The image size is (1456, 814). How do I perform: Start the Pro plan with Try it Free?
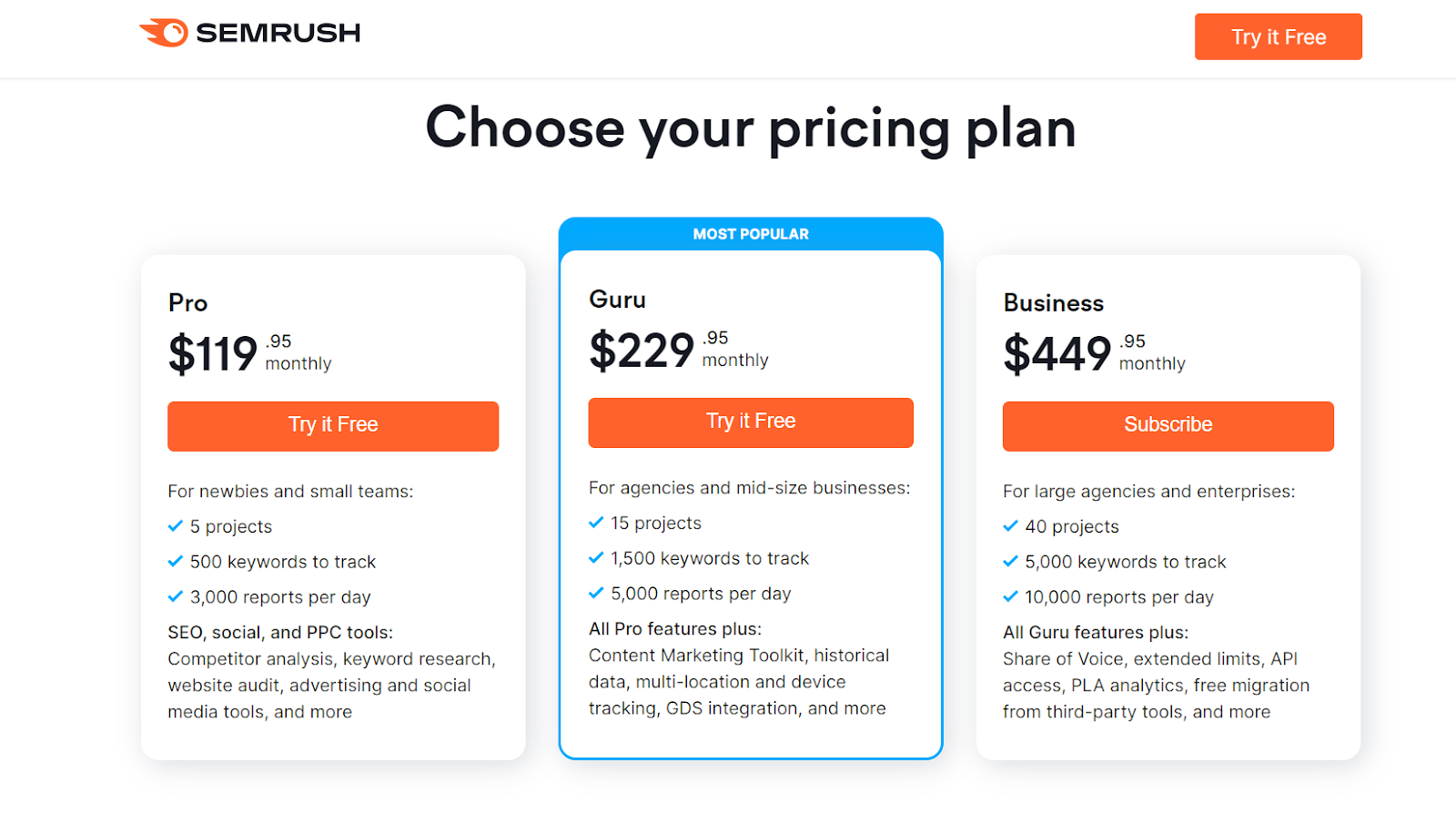tap(333, 426)
